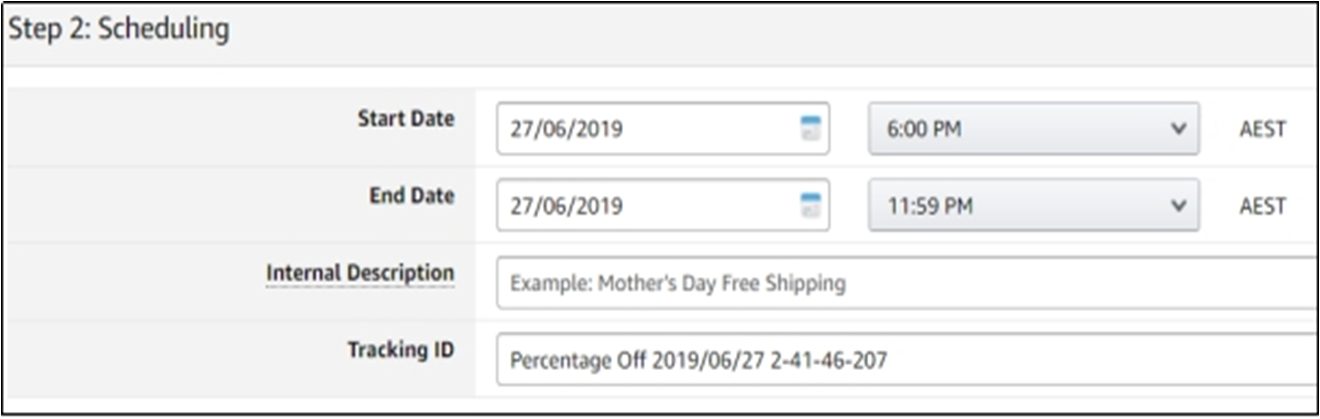Expand the 11:59 PM end time dropdown
This screenshot has height=419, width=1320.
click(x=1020, y=205)
